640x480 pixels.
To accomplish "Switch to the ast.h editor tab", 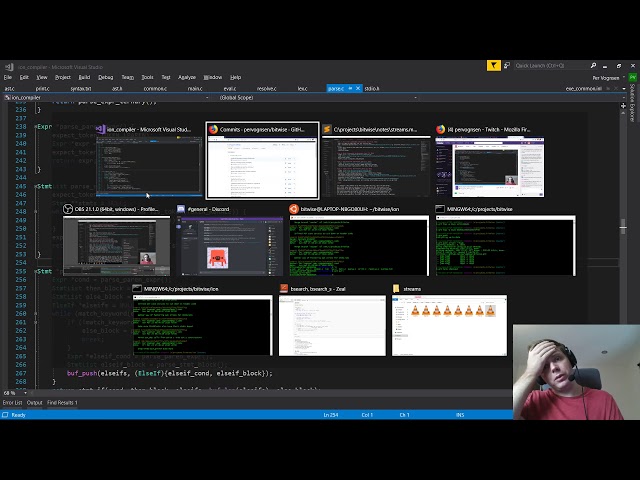I will (x=117, y=88).
